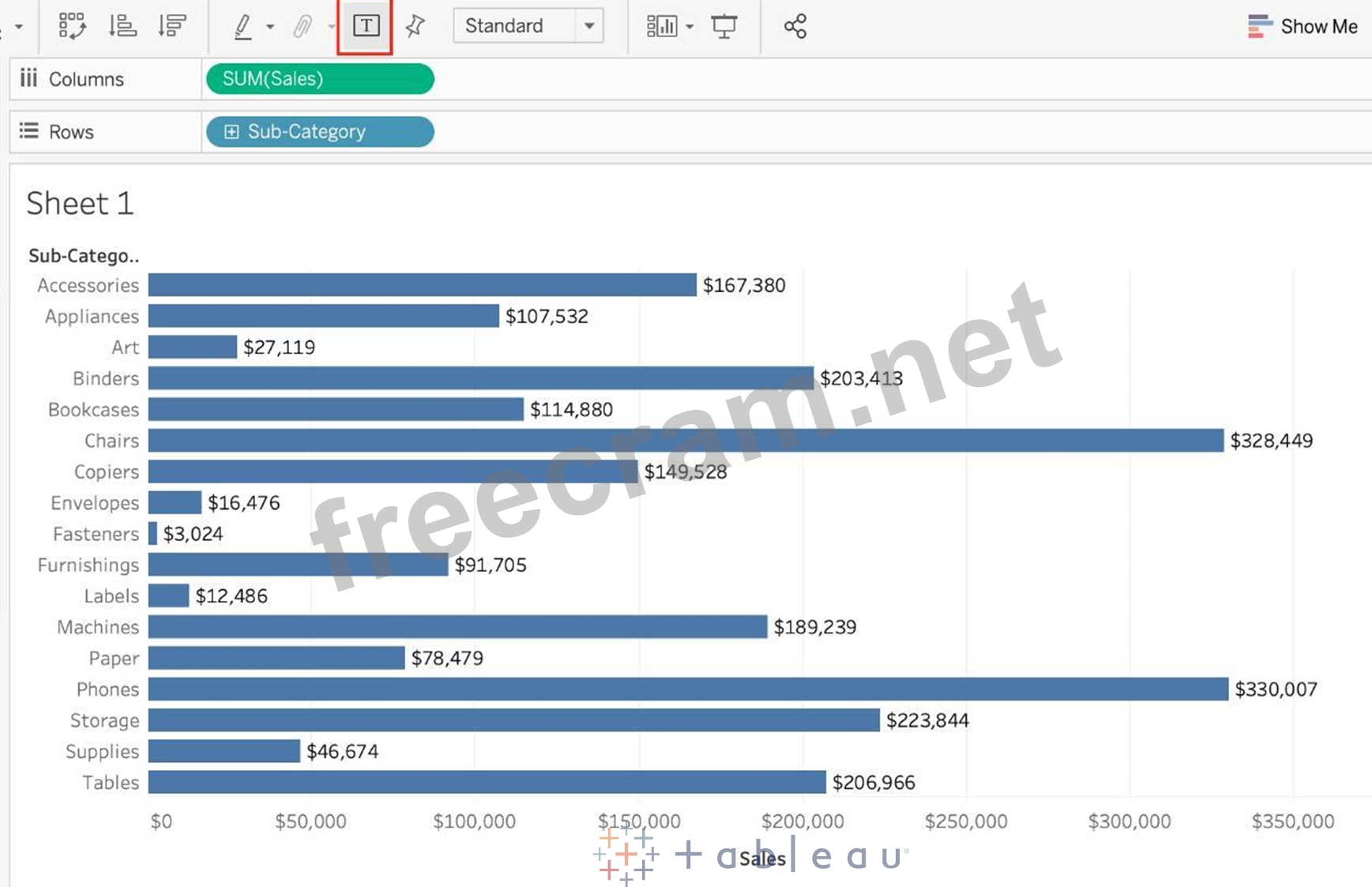
Task: Open the Show Me panel
Action: click(x=1302, y=26)
